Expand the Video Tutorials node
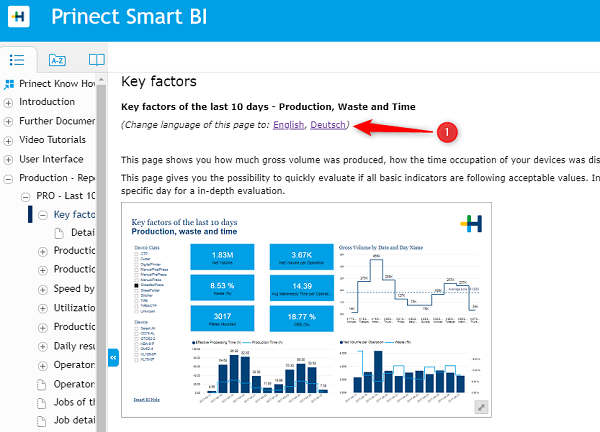The width and height of the screenshot is (600, 432). [9, 140]
